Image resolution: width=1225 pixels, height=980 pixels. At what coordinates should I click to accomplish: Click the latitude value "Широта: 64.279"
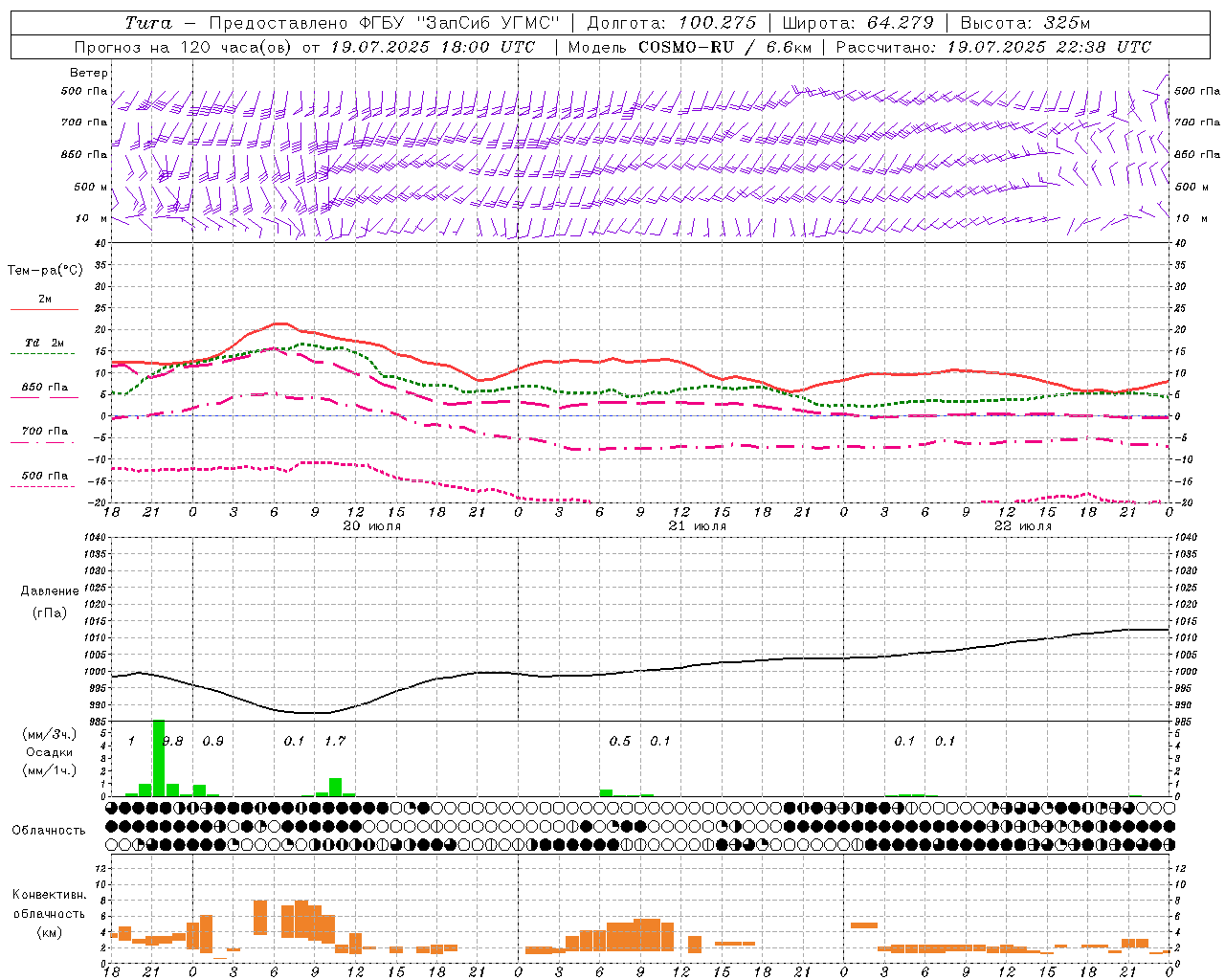coord(857,23)
